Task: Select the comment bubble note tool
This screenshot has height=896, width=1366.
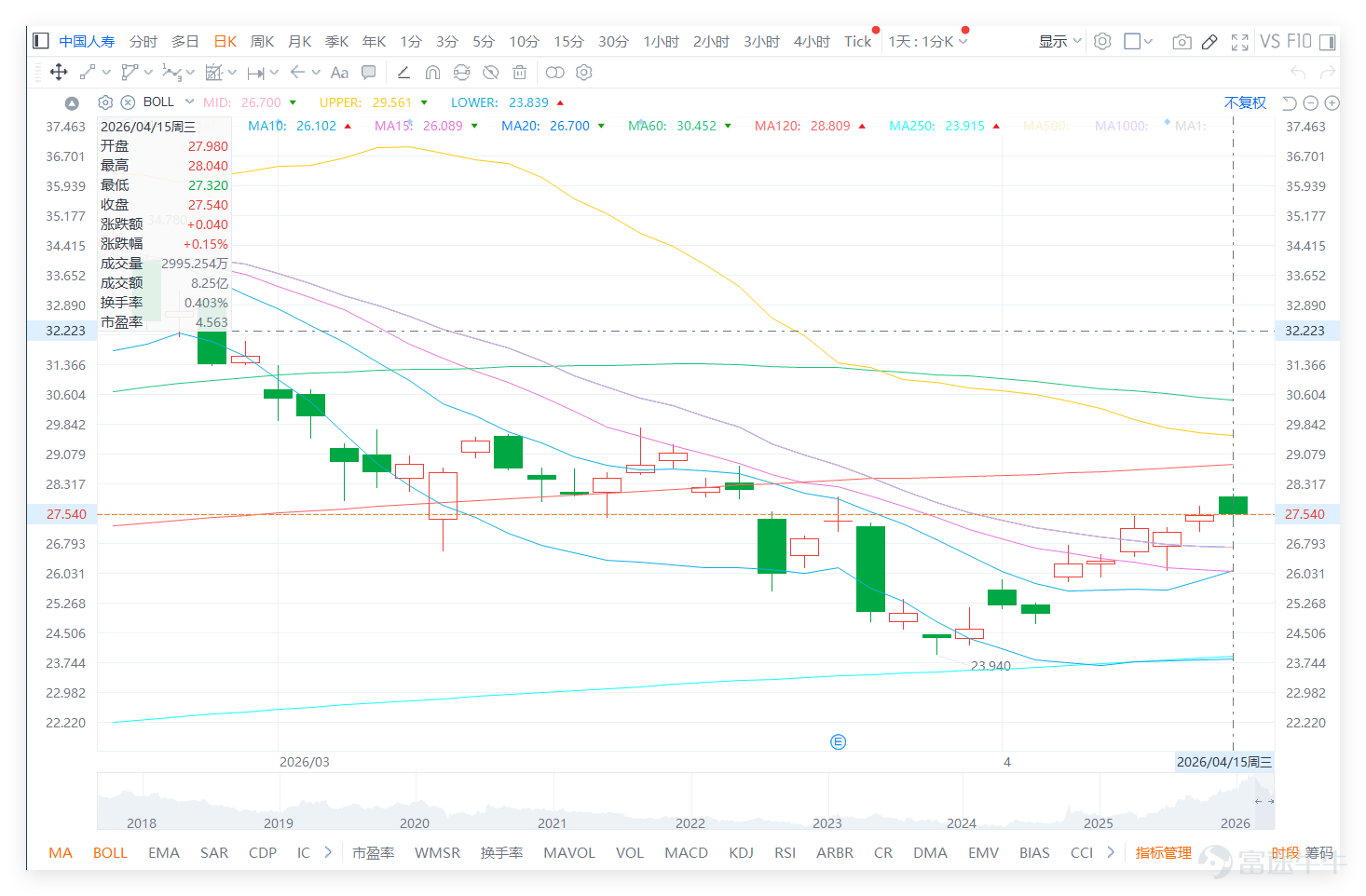Action: (369, 72)
